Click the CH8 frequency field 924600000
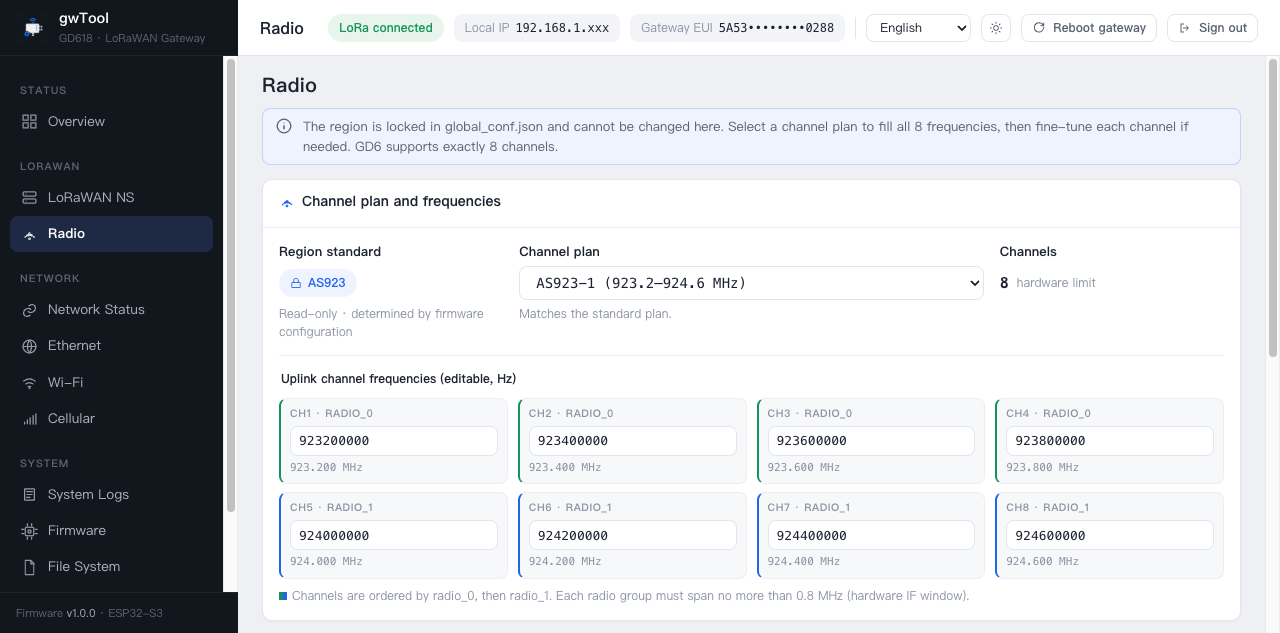 point(1110,535)
